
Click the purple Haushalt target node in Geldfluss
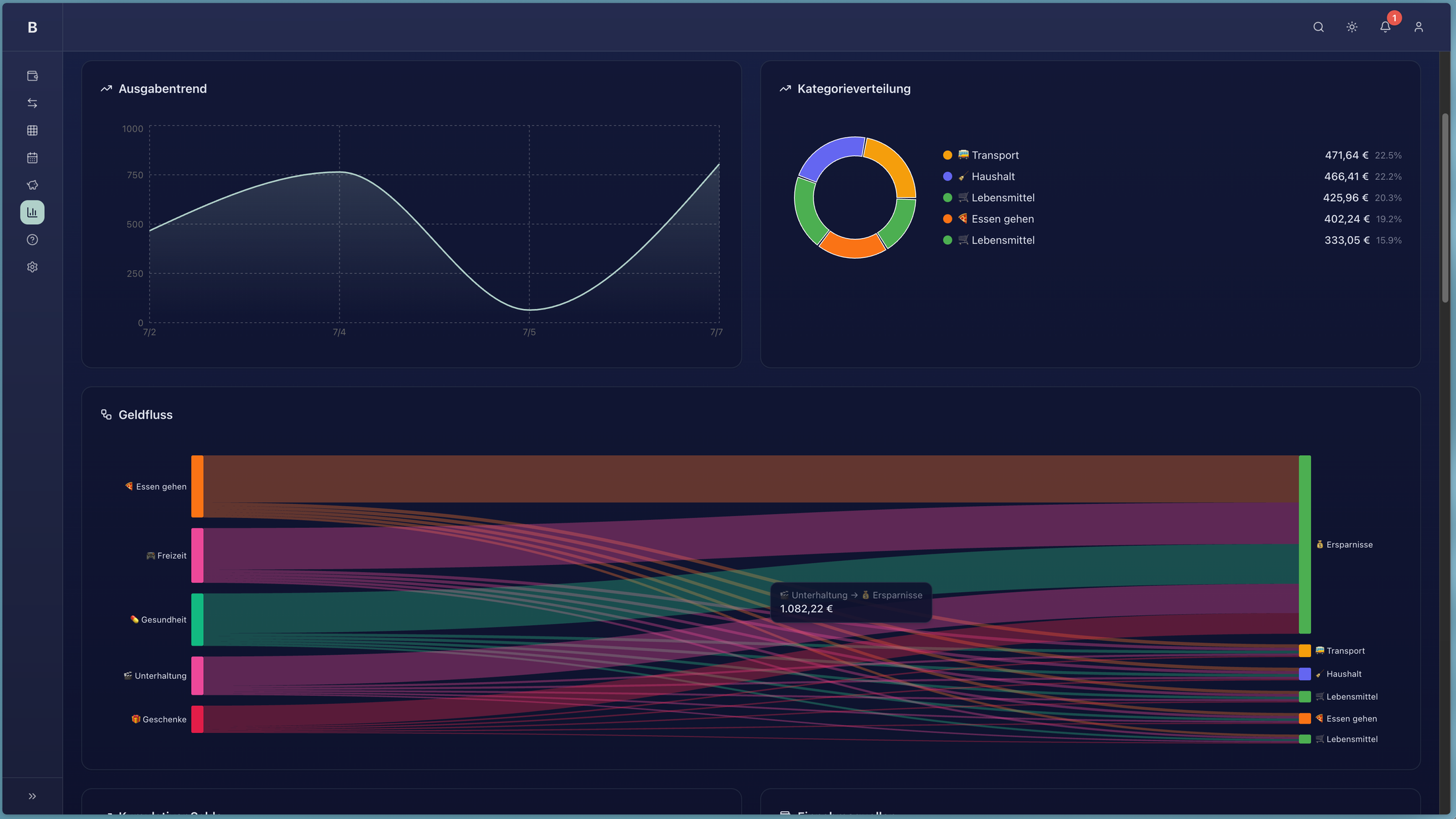tap(1304, 673)
